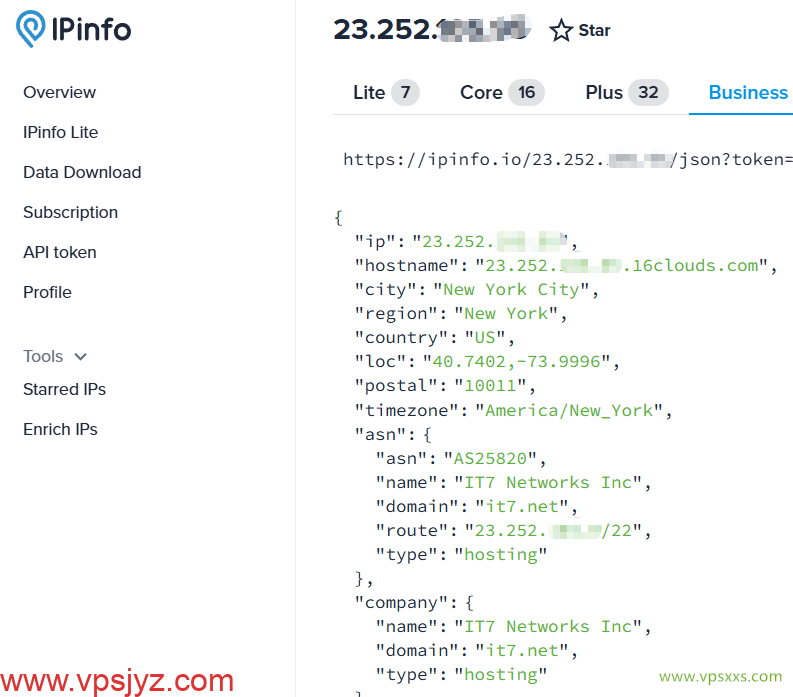Click the Plus tab's 32 badge

(648, 93)
